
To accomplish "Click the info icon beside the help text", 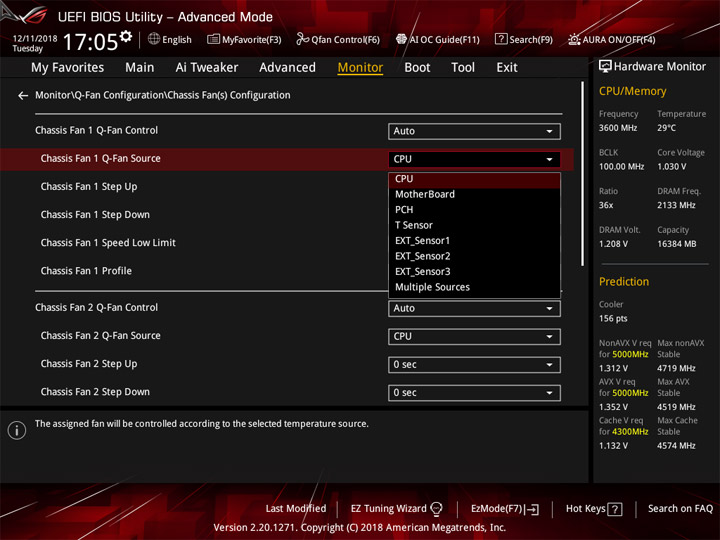I will [17, 430].
